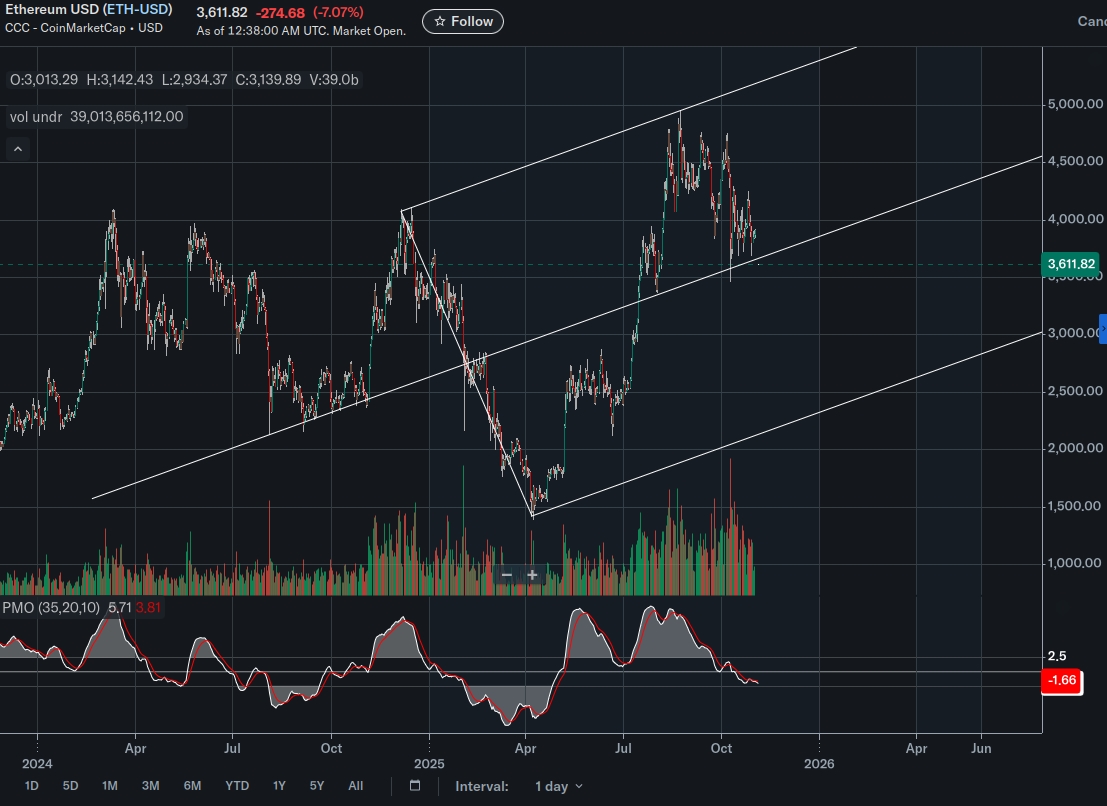1107x806 pixels.
Task: Click the Follow star button
Action: click(x=462, y=21)
